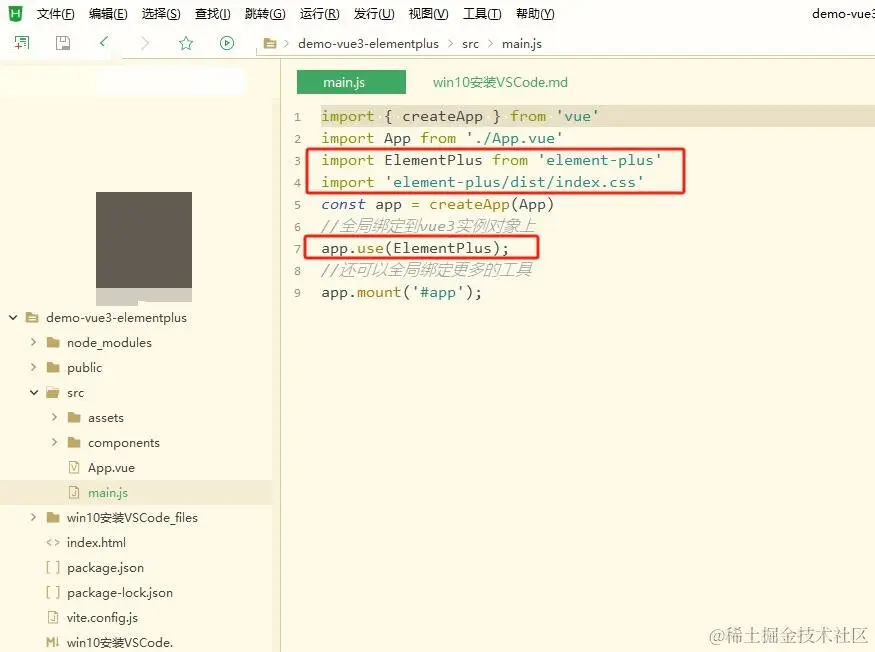Open the 跳转(G) menu
Image resolution: width=875 pixels, height=652 pixels.
click(x=265, y=13)
